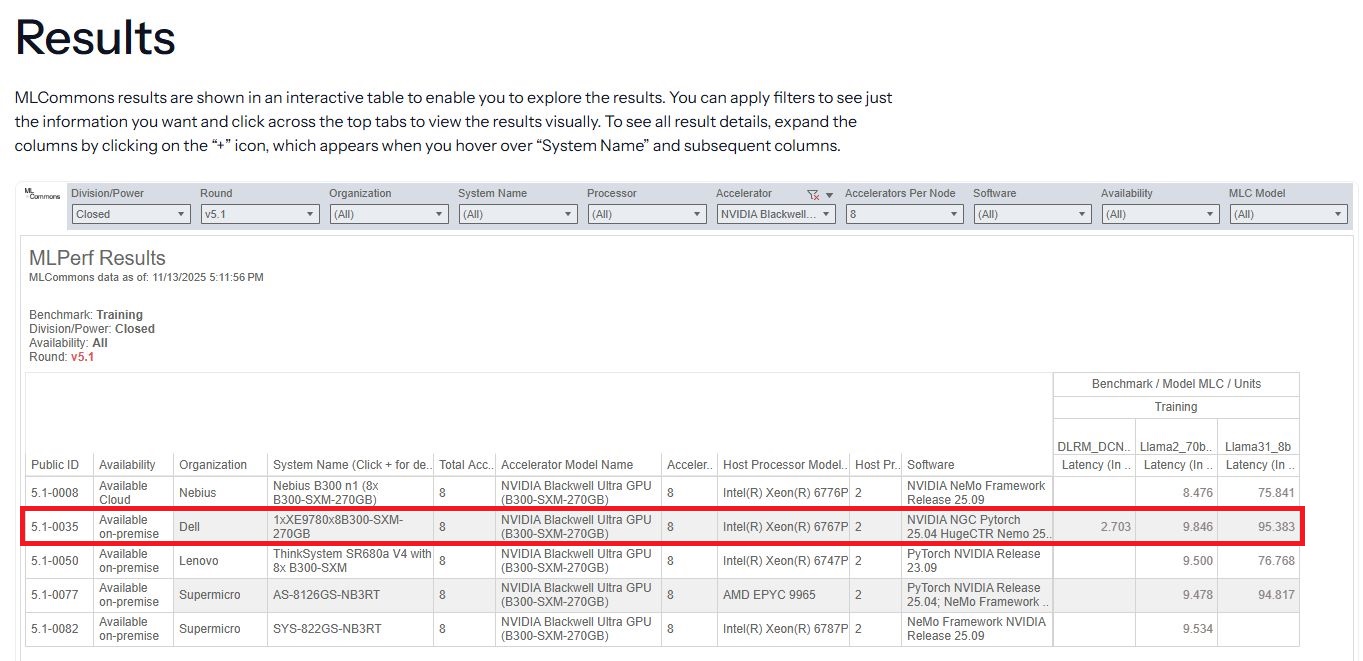Expand the Organization filter dropdown

388,214
